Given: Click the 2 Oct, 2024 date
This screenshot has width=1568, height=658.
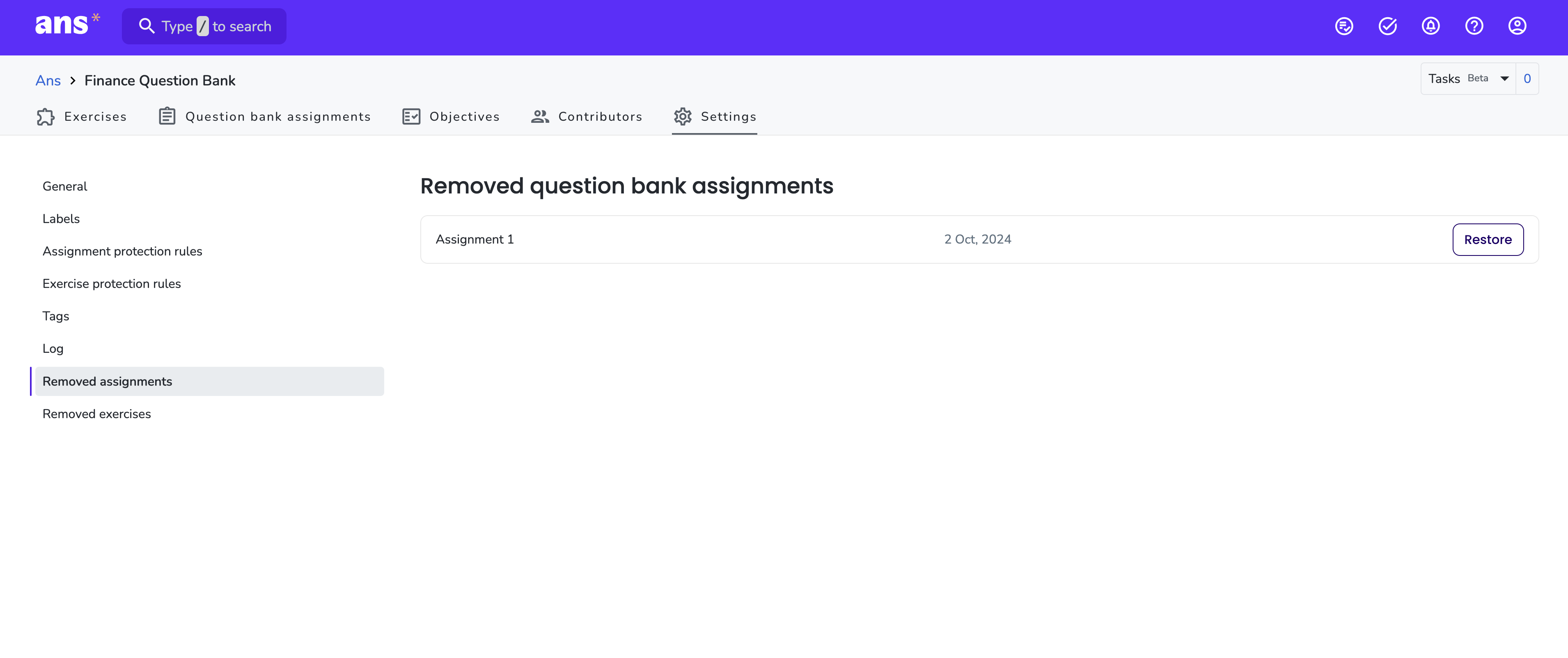Looking at the screenshot, I should click(x=978, y=239).
